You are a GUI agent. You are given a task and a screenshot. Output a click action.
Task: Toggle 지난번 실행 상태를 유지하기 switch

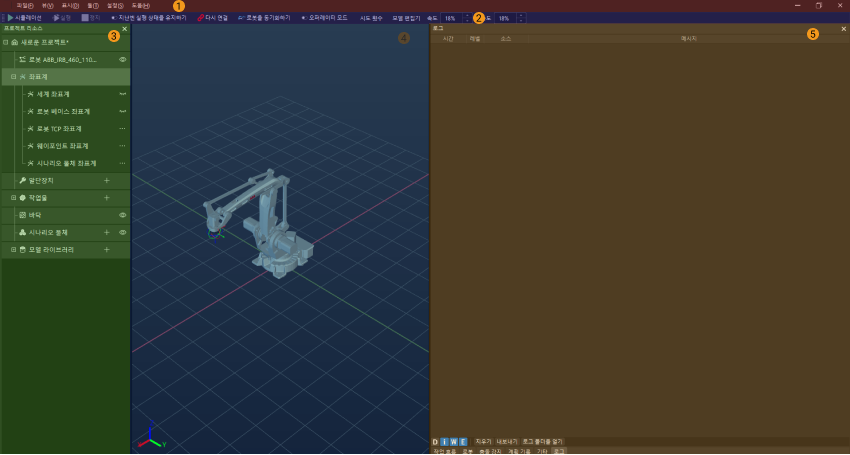click(114, 18)
